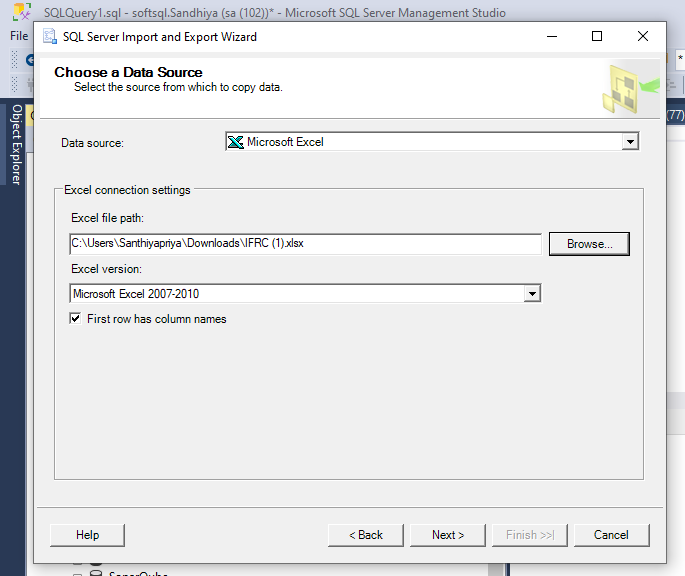Screen dimensions: 685x576
Task: Cancel the Import and Export Wizard
Action: point(611,535)
